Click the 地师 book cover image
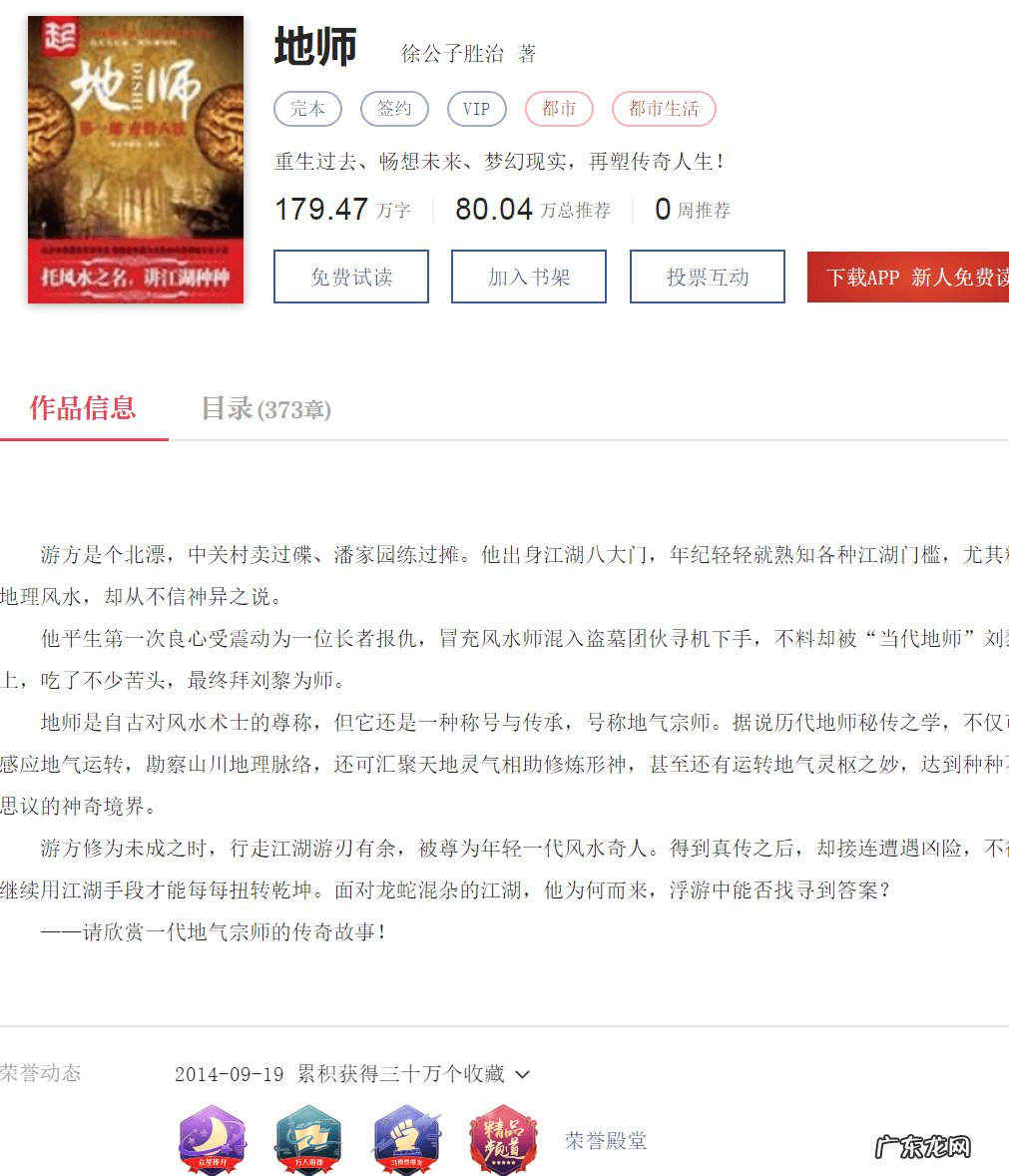Screen dimensions: 1009x1176 click(135, 160)
